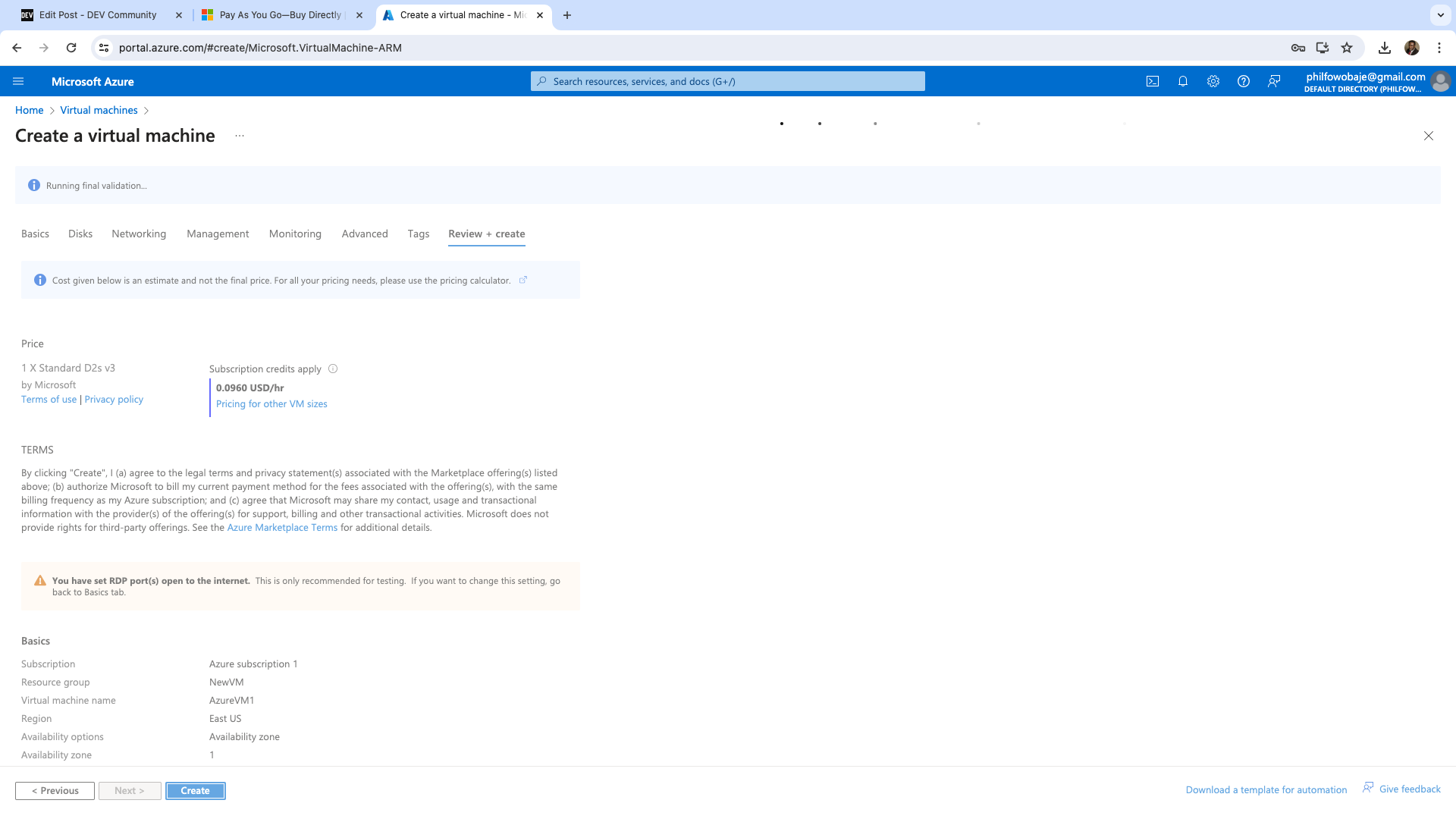Viewport: 1456px width, 819px height.
Task: Open pricing calculator external link icon
Action: [x=523, y=280]
